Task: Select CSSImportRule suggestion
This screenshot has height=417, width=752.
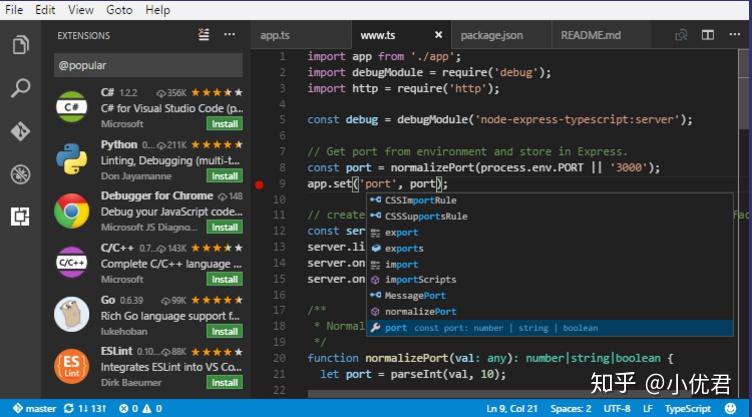Action: [x=550, y=200]
